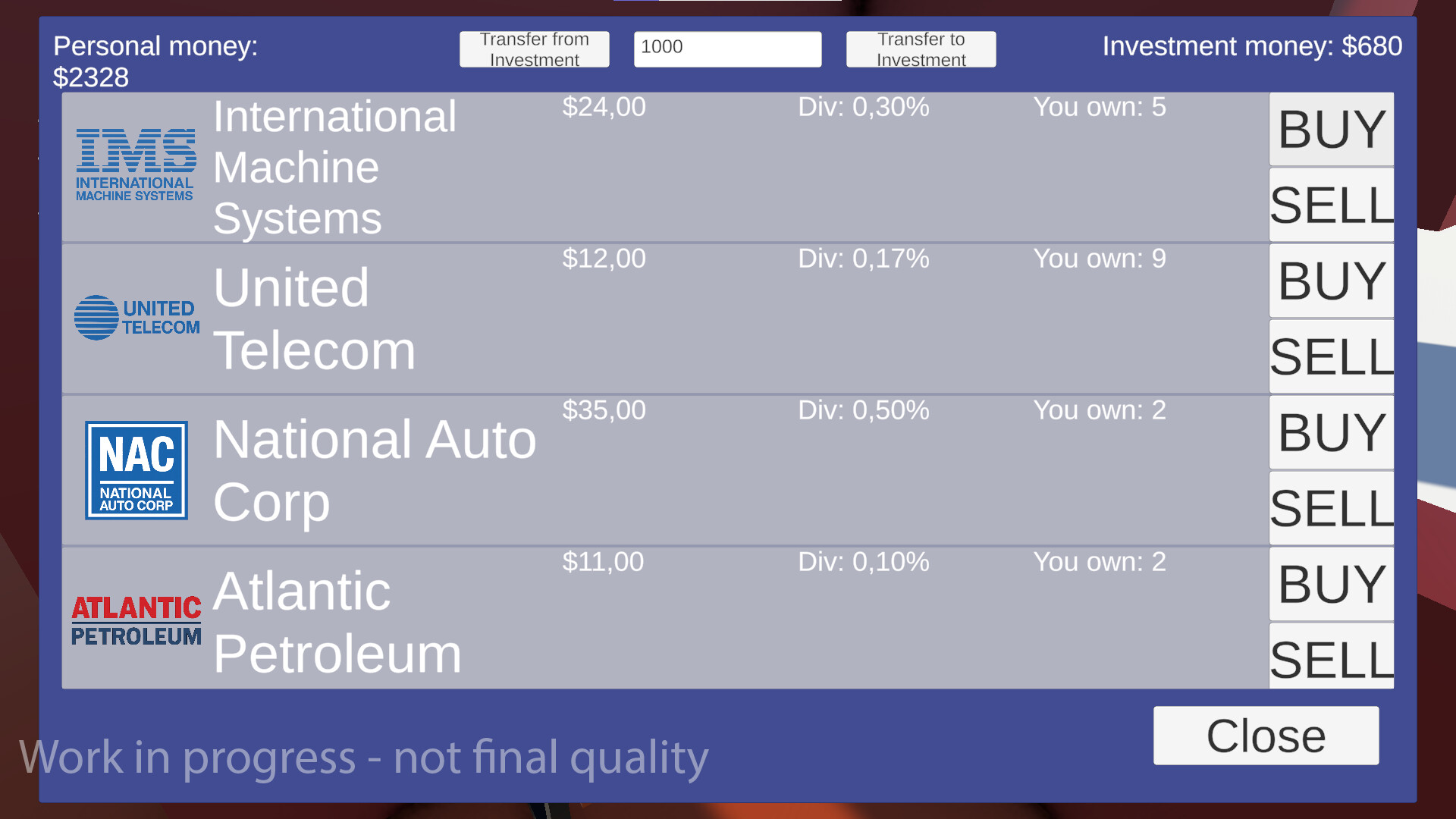Buy shares of National Auto Corp

(1330, 432)
